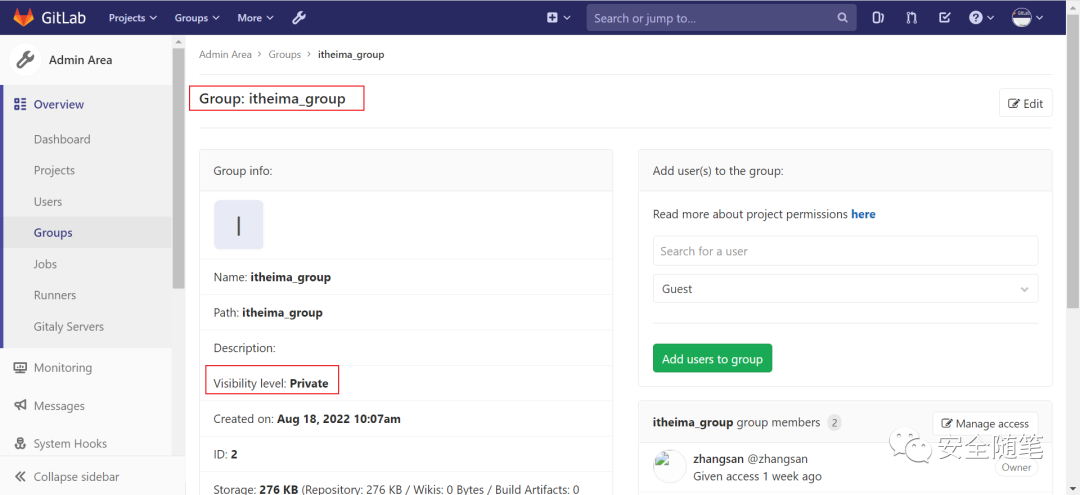
Task: Click the Overview grid icon
Action: [x=20, y=105]
